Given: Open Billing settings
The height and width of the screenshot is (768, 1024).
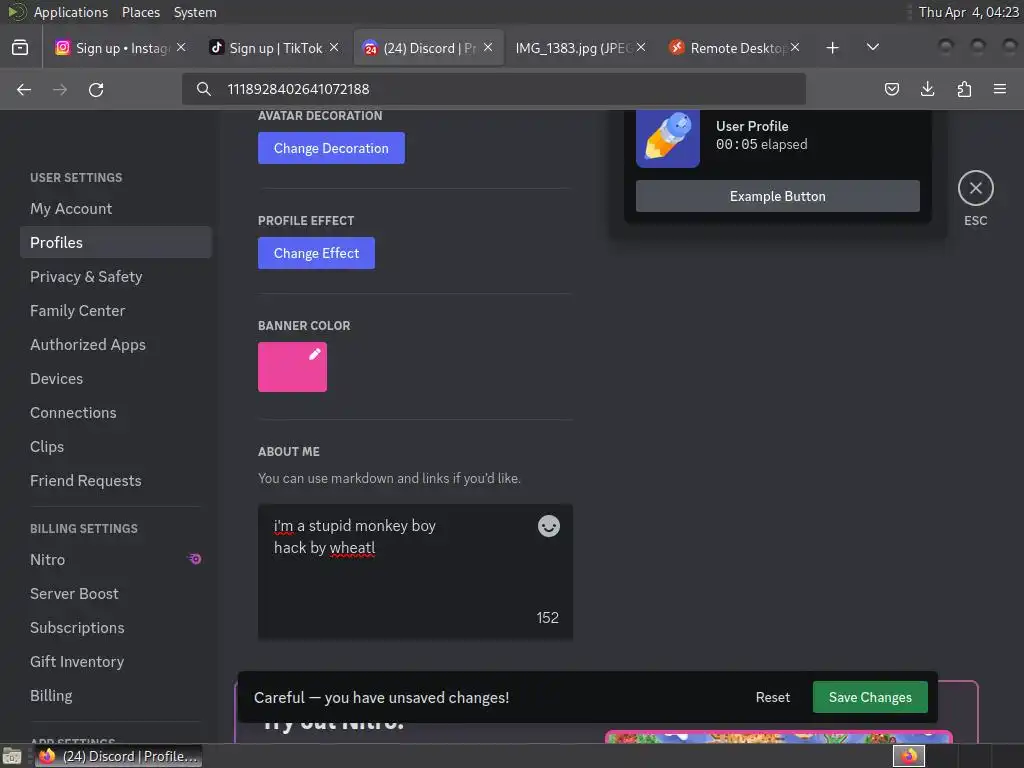Looking at the screenshot, I should pyautogui.click(x=116, y=696).
